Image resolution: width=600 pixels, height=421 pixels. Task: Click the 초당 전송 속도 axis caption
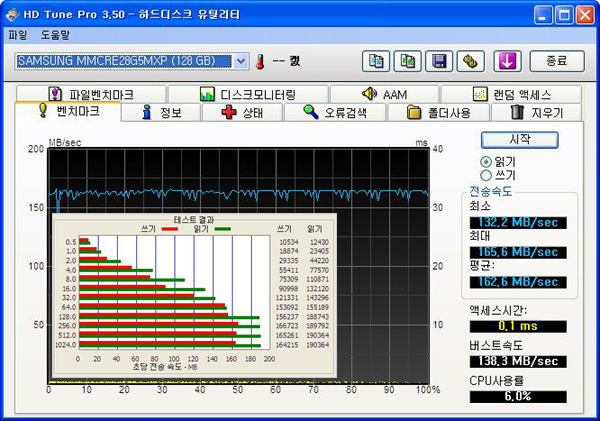[x=165, y=367]
